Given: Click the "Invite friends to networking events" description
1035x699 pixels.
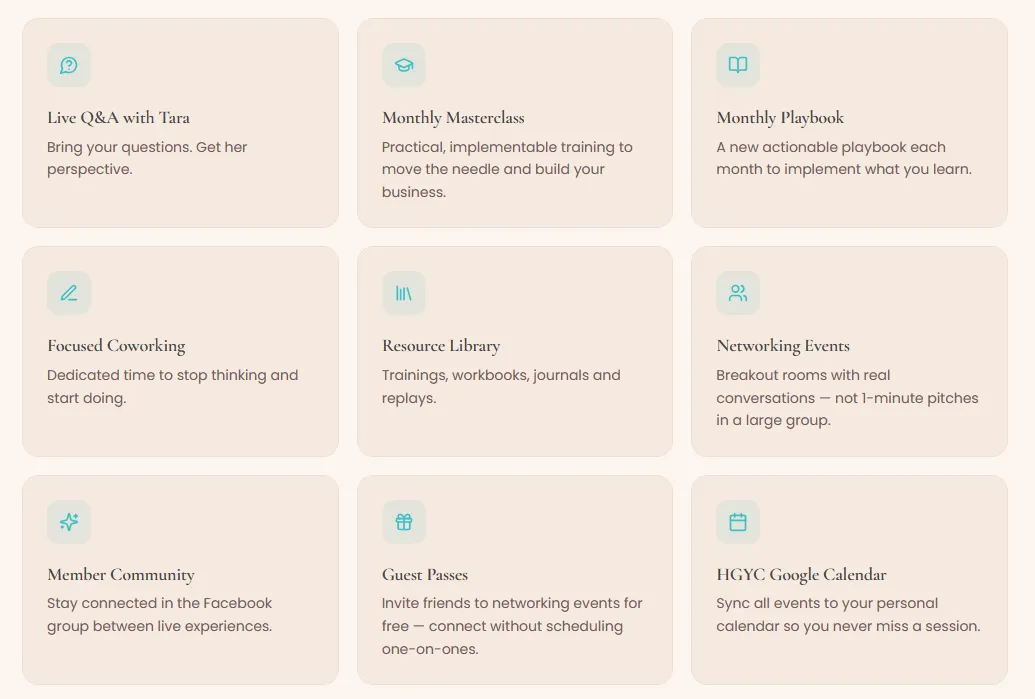Looking at the screenshot, I should pos(512,626).
